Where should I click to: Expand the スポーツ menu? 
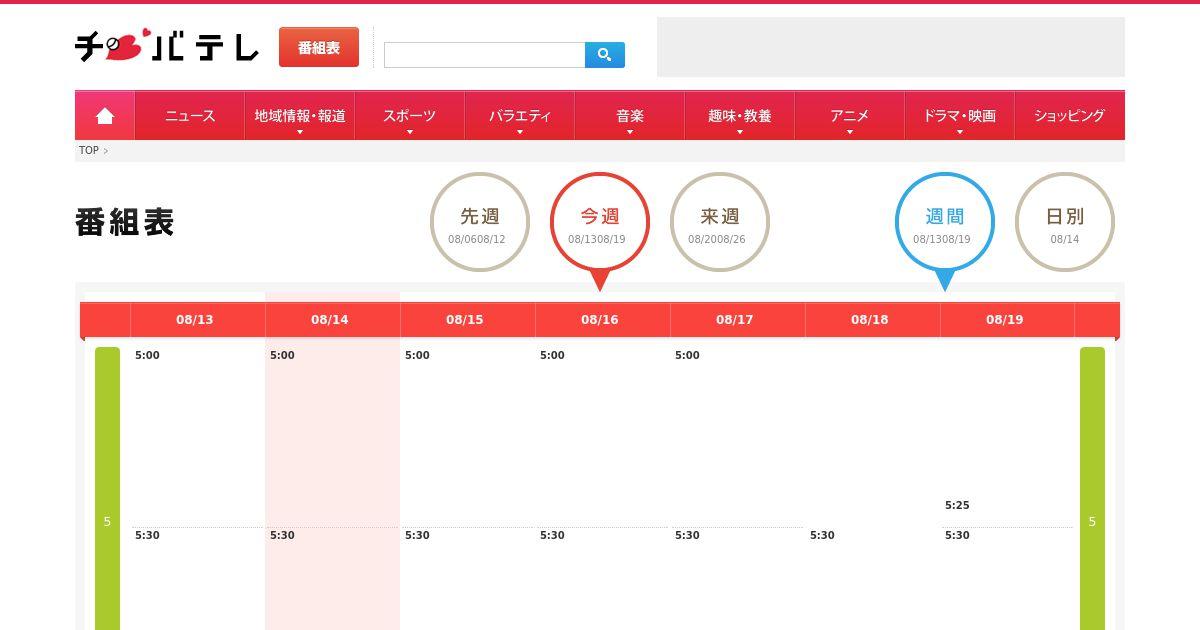(x=410, y=116)
